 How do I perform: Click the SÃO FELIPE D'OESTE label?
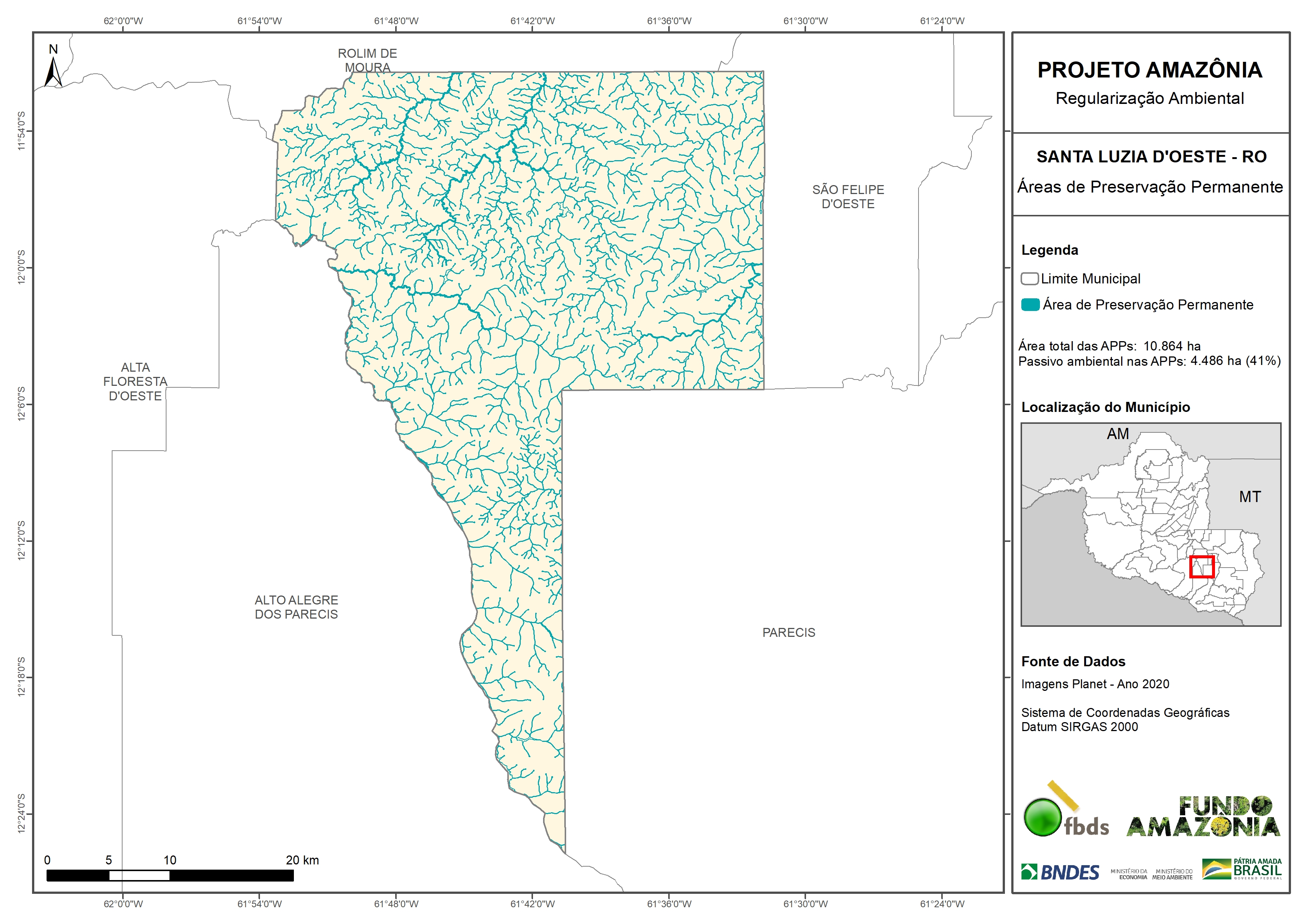tap(848, 196)
